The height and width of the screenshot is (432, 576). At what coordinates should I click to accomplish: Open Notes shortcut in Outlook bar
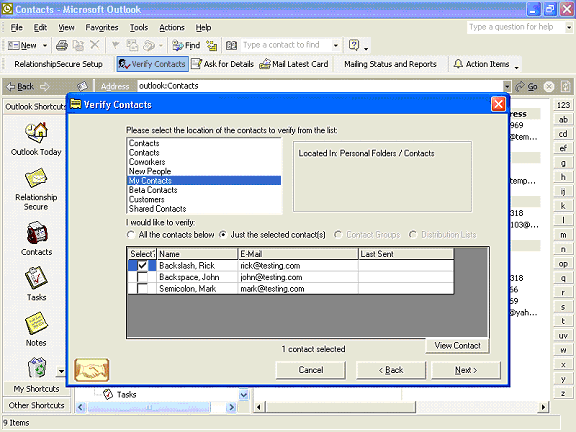36,329
